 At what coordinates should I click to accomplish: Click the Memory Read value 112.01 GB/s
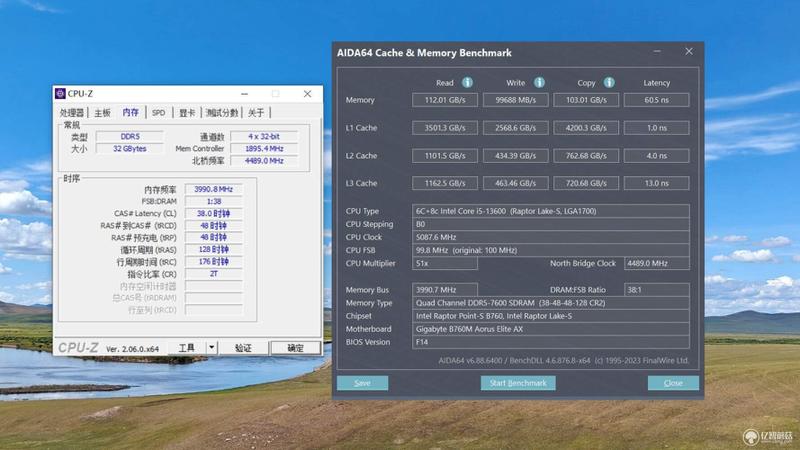pyautogui.click(x=445, y=100)
